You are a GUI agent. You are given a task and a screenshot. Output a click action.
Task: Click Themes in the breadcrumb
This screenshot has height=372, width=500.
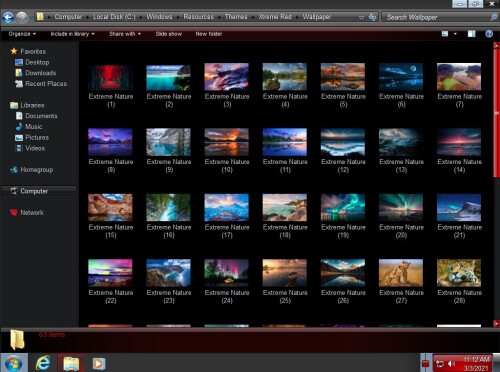236,17
